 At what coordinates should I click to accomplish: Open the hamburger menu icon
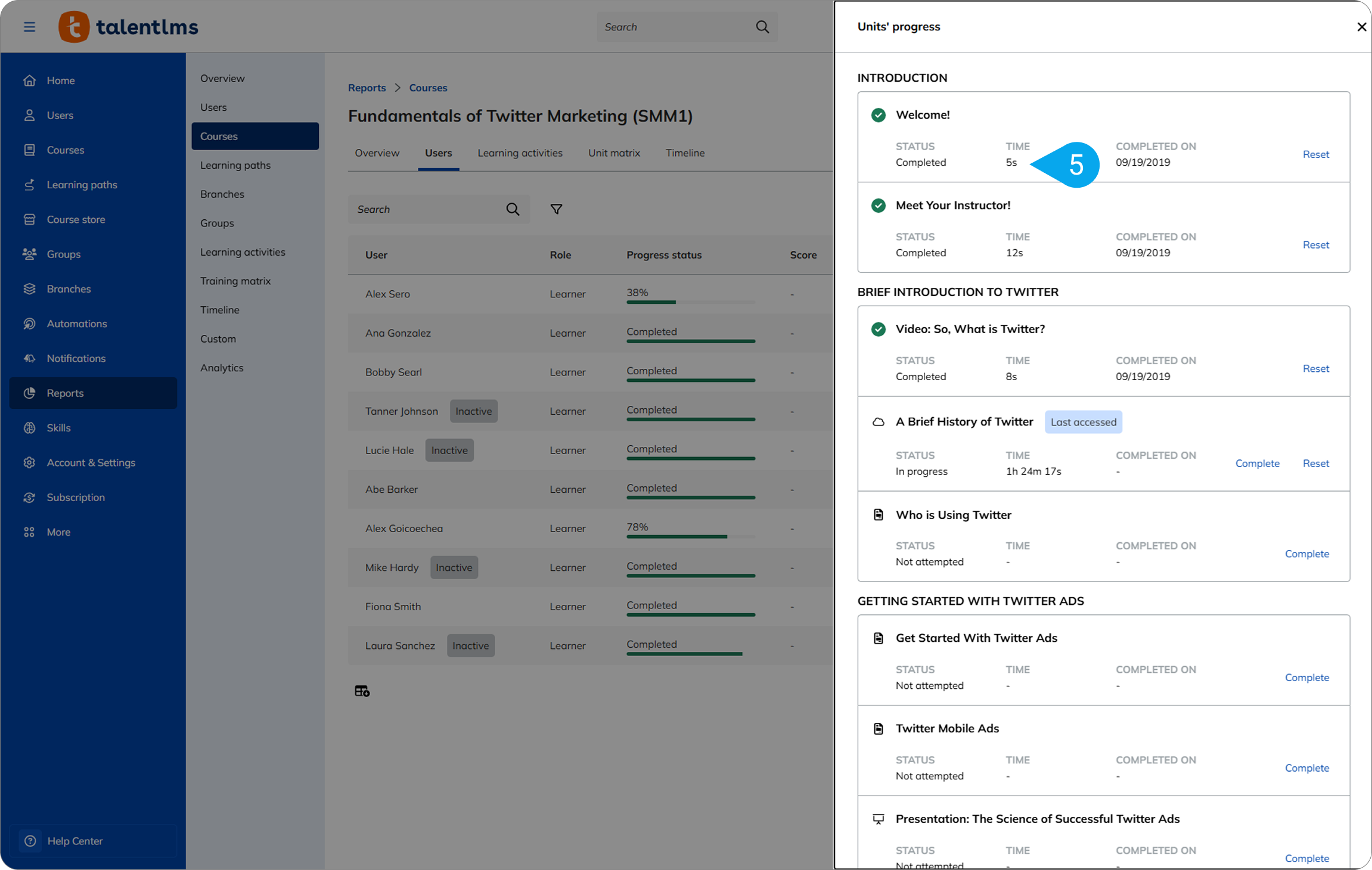29,27
